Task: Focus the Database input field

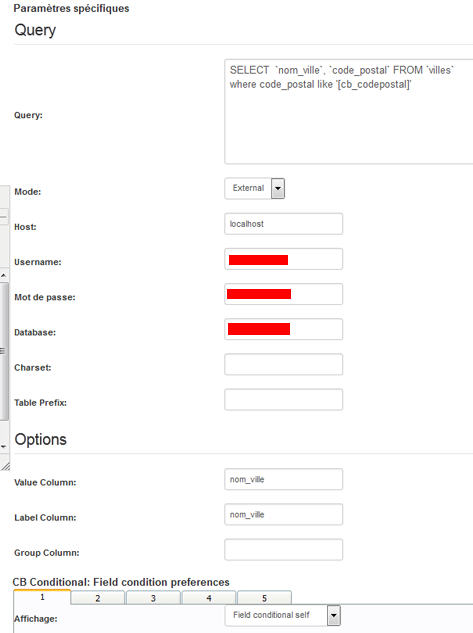Action: click(284, 329)
